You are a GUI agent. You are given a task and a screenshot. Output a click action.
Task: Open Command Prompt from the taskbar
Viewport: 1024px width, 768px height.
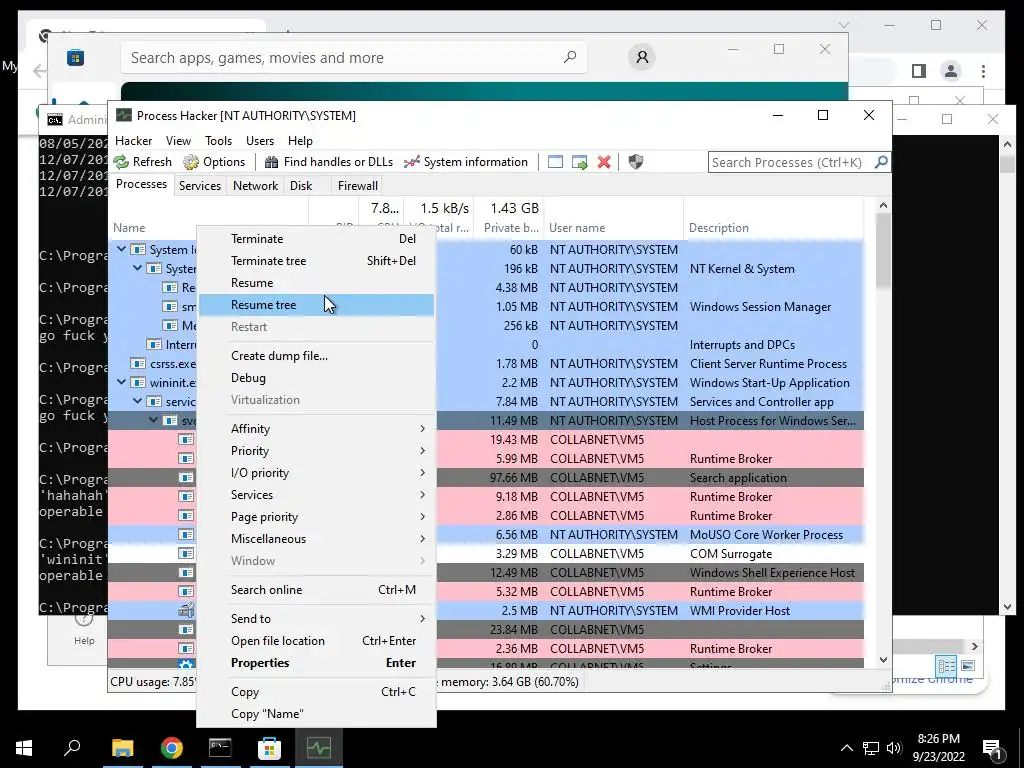pos(220,748)
